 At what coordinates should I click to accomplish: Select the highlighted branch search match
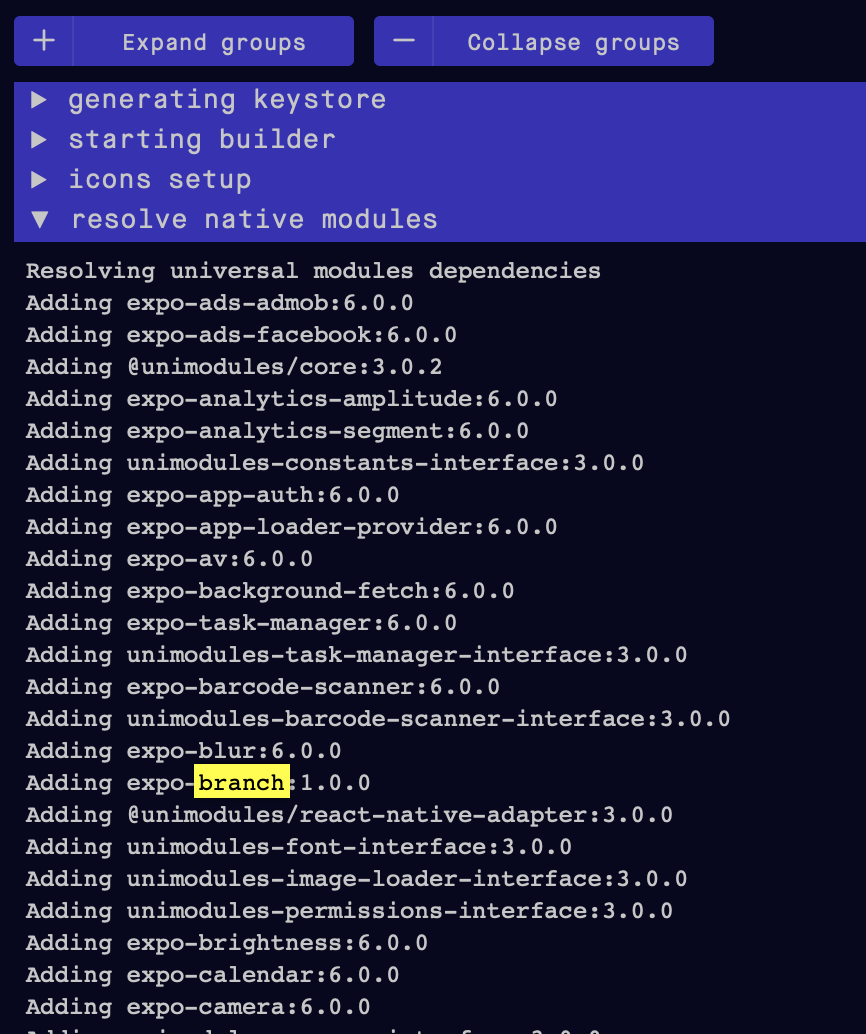click(240, 783)
